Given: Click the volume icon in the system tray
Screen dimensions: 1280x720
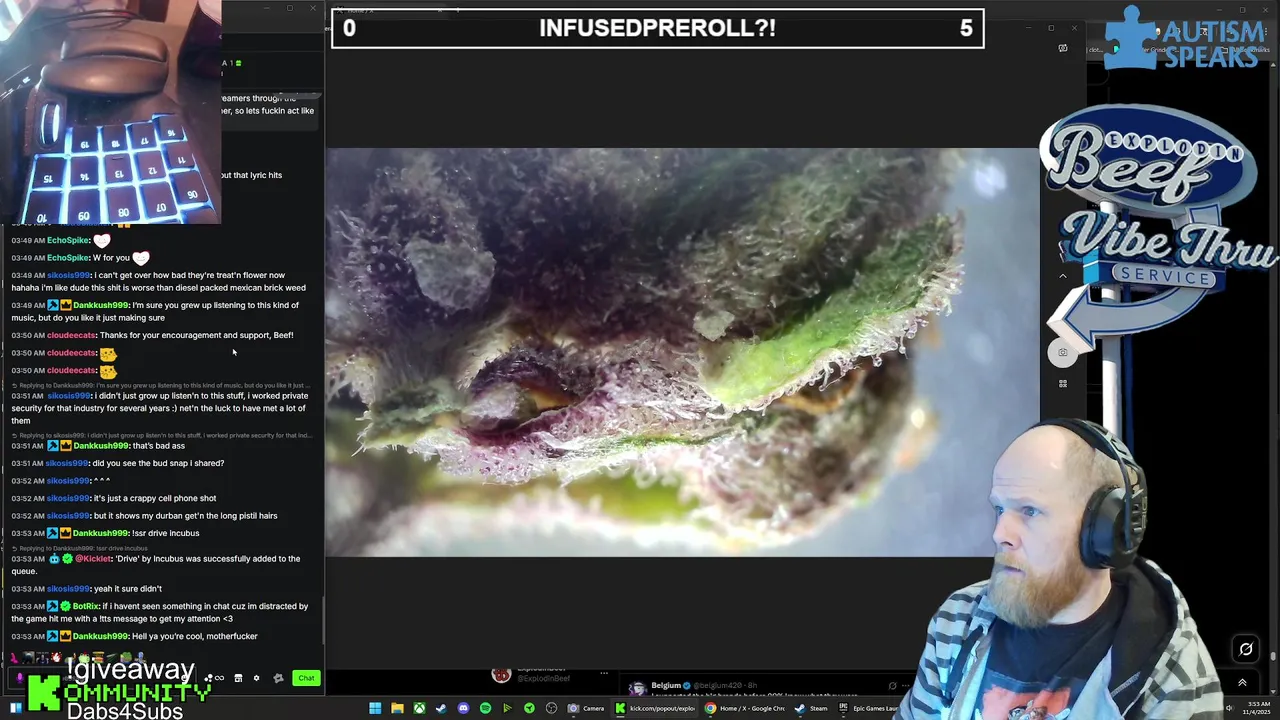Looking at the screenshot, I should click(1230, 708).
